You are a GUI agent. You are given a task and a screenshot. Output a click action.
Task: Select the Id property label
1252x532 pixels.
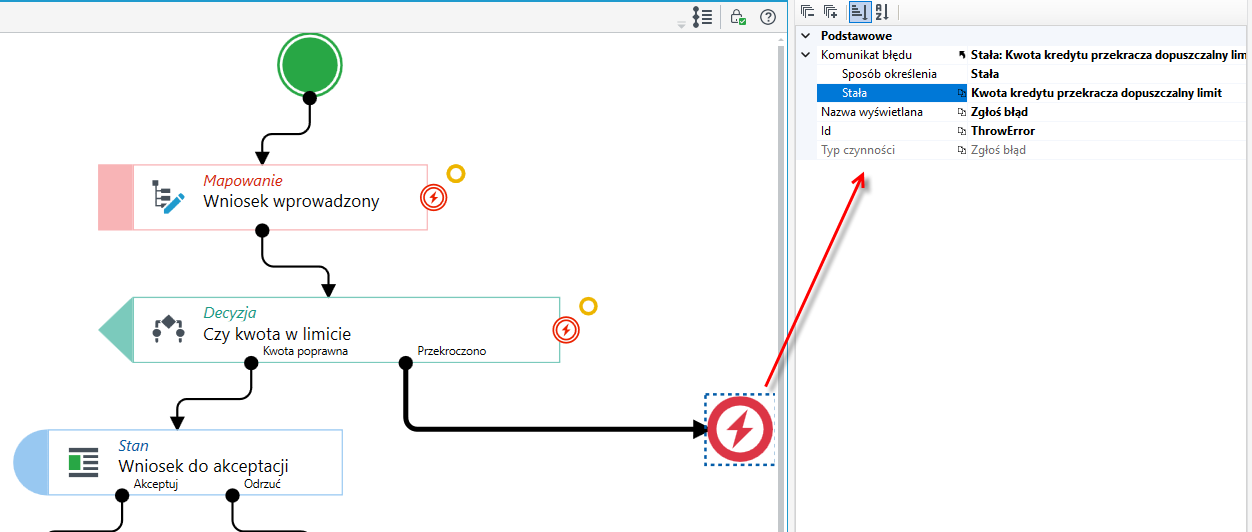pos(826,131)
